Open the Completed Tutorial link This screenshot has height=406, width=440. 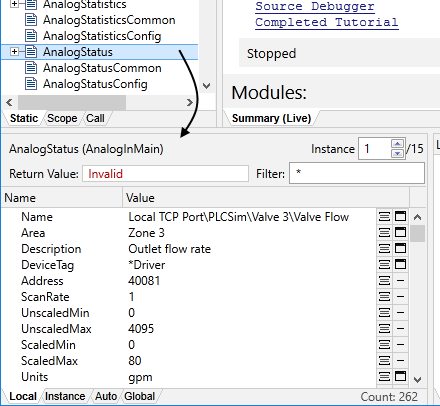point(327,22)
